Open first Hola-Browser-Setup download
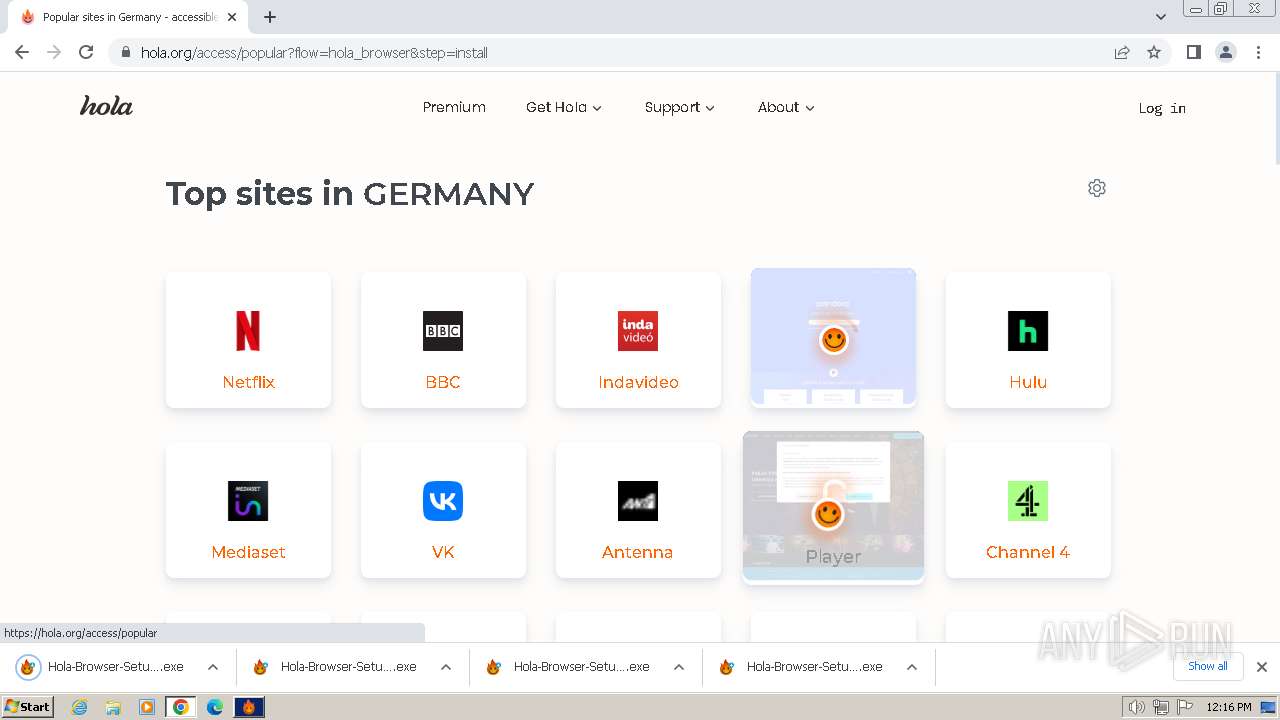Image resolution: width=1280 pixels, height=720 pixels. point(102,667)
